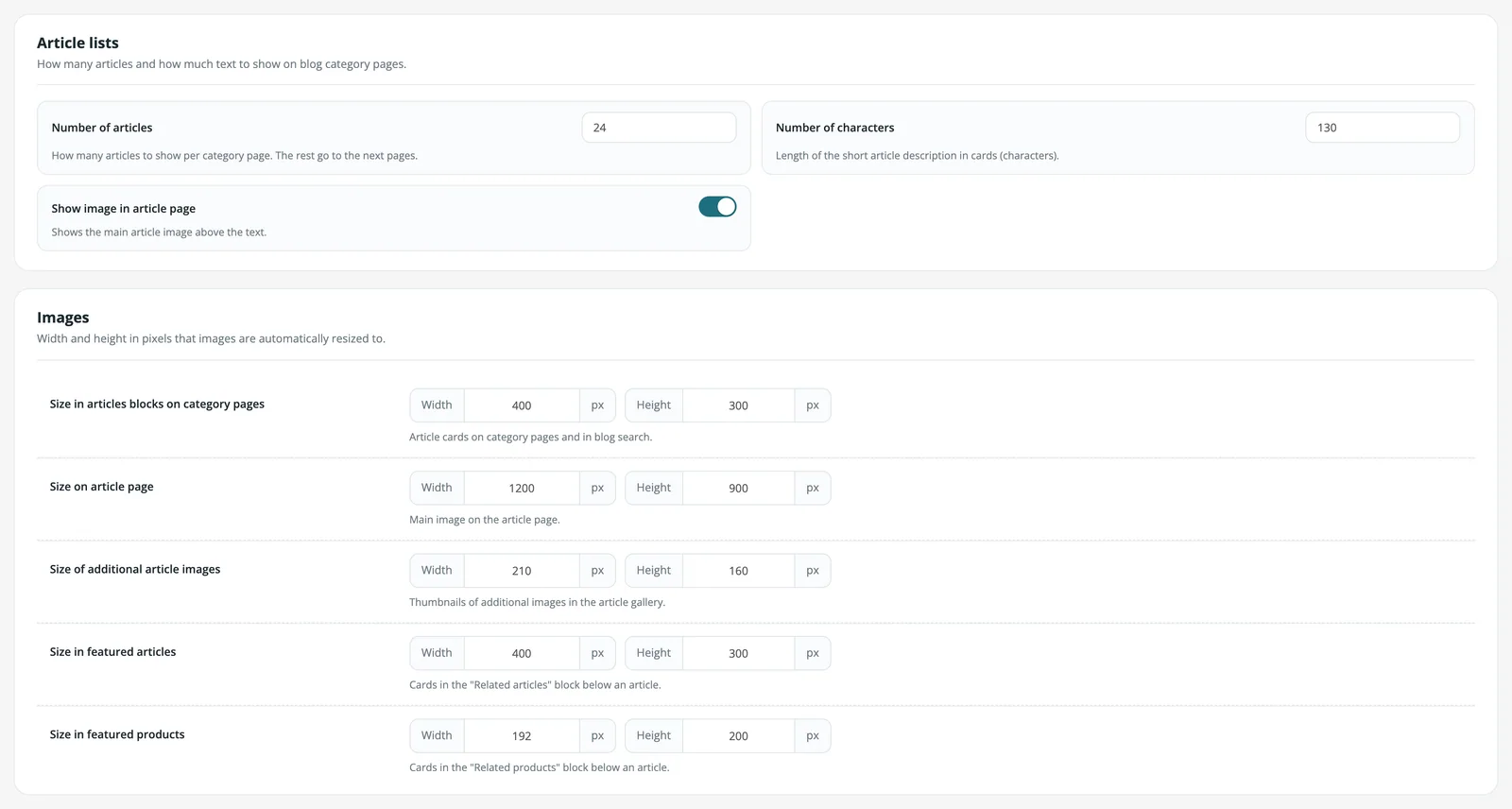Screen dimensions: 1512x809
Task: Edit Height for articles blocks on category pages
Action: tap(738, 405)
